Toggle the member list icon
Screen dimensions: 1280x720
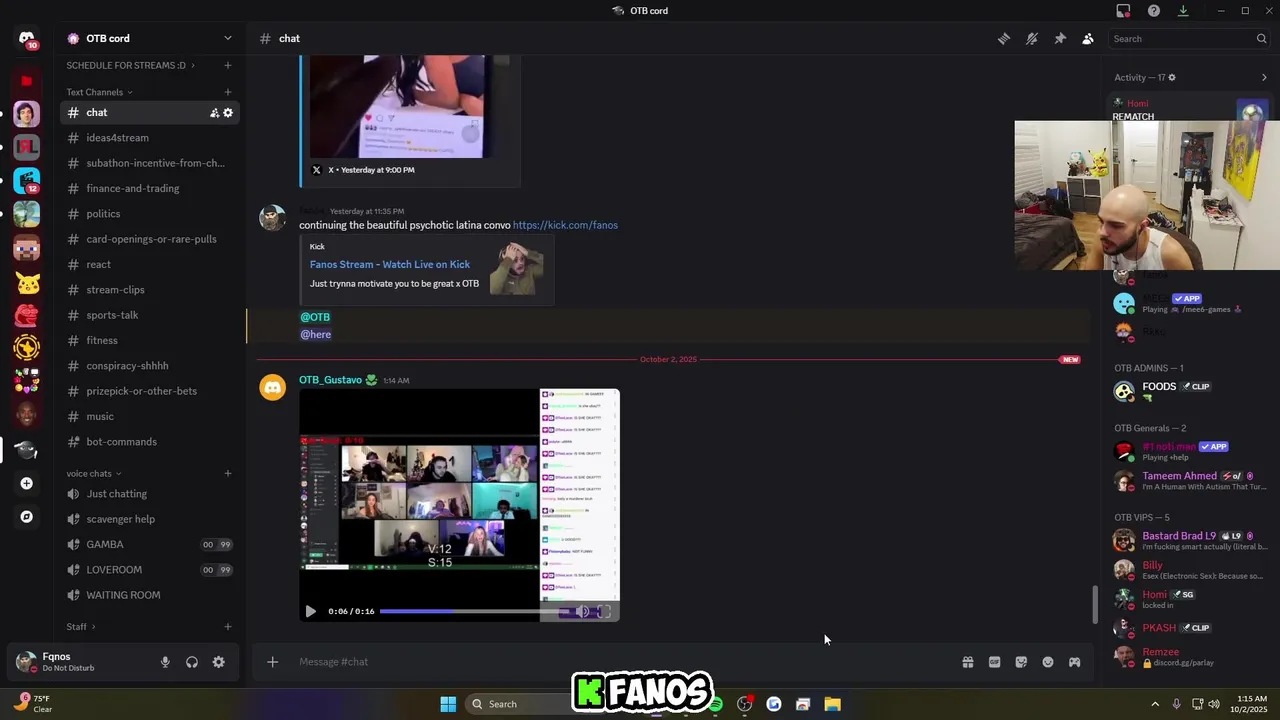point(1088,38)
